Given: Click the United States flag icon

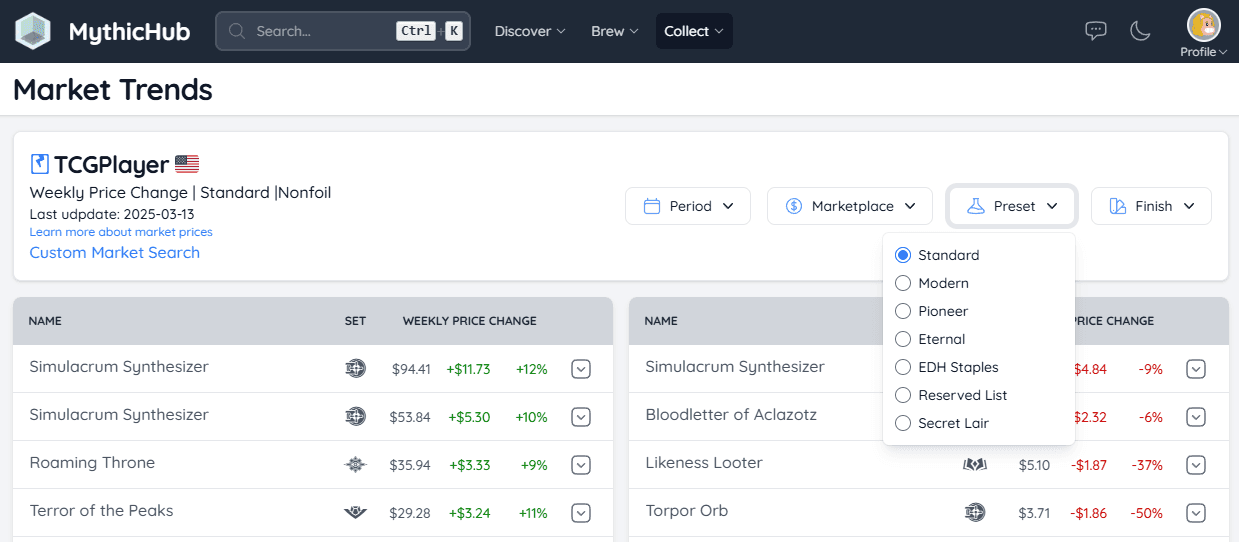Looking at the screenshot, I should point(187,164).
